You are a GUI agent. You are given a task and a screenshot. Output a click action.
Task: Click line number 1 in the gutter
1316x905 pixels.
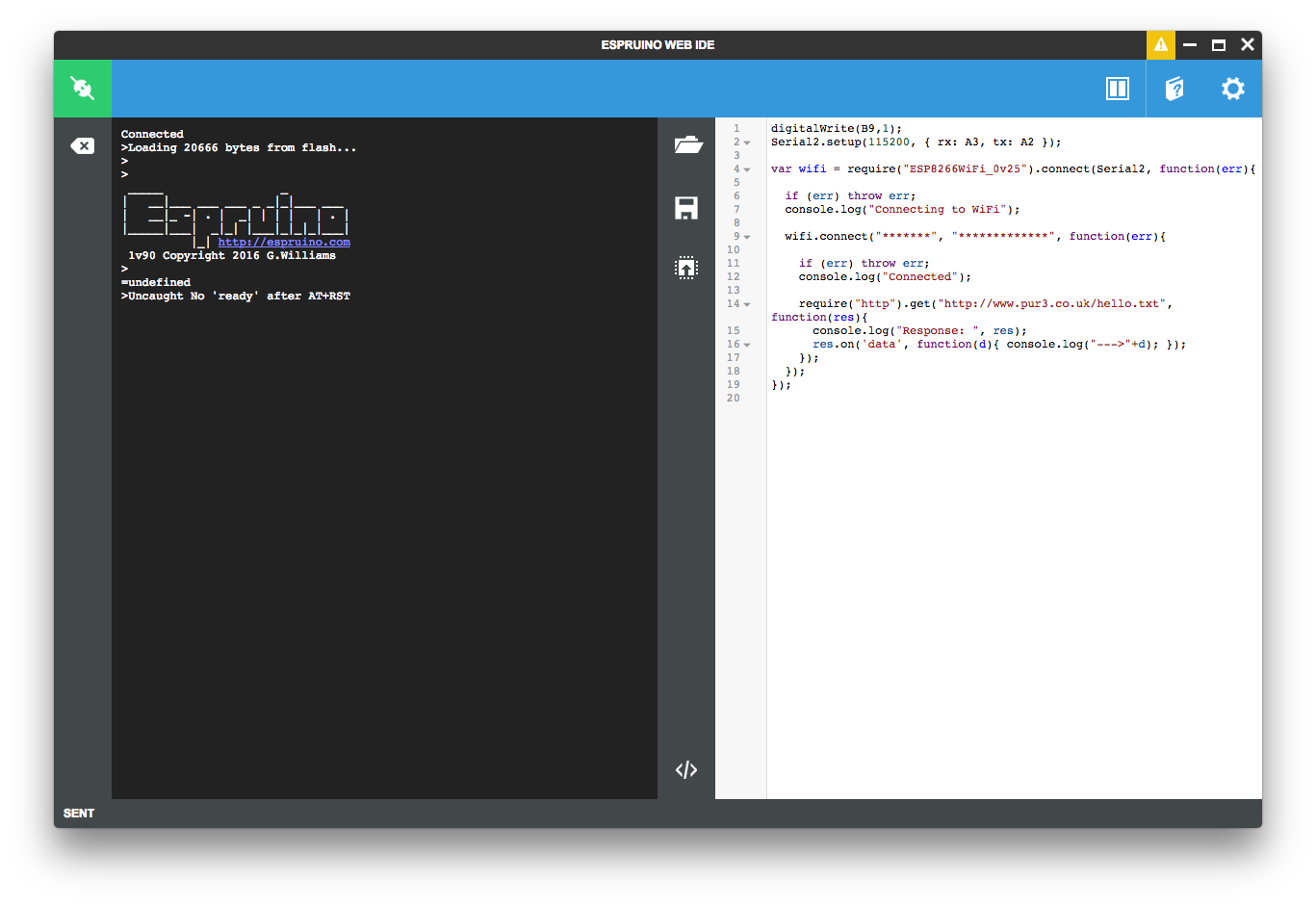(736, 128)
